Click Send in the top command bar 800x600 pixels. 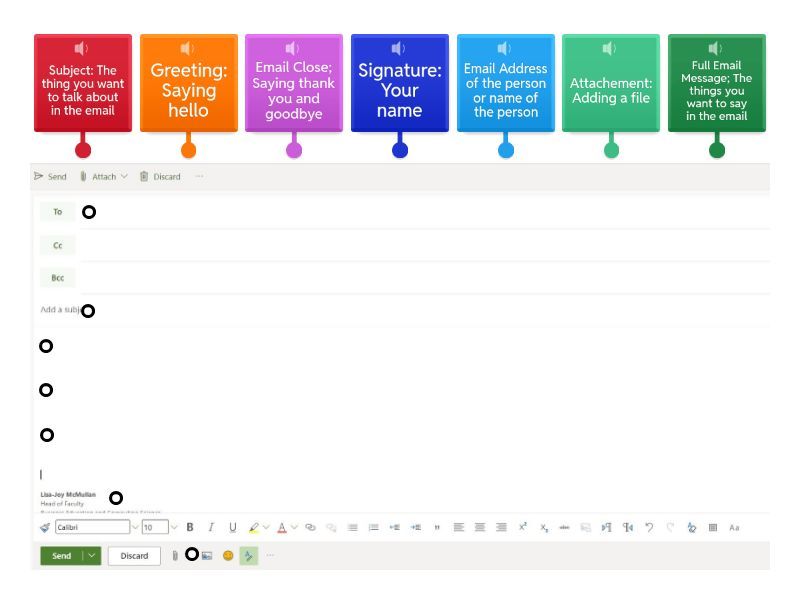tap(50, 177)
